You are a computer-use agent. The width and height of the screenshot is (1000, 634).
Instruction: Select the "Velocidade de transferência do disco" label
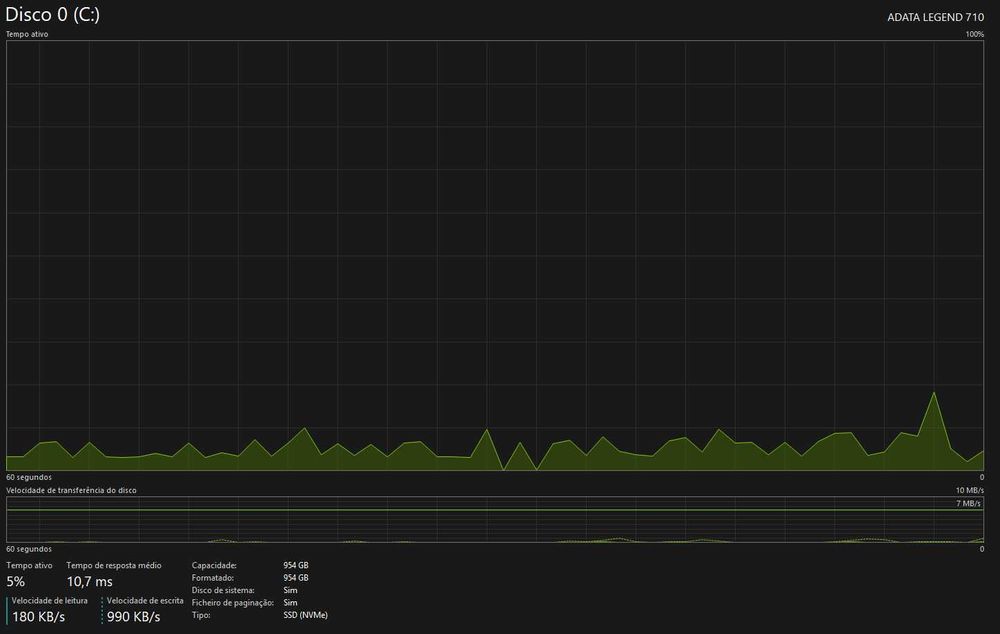(71, 490)
